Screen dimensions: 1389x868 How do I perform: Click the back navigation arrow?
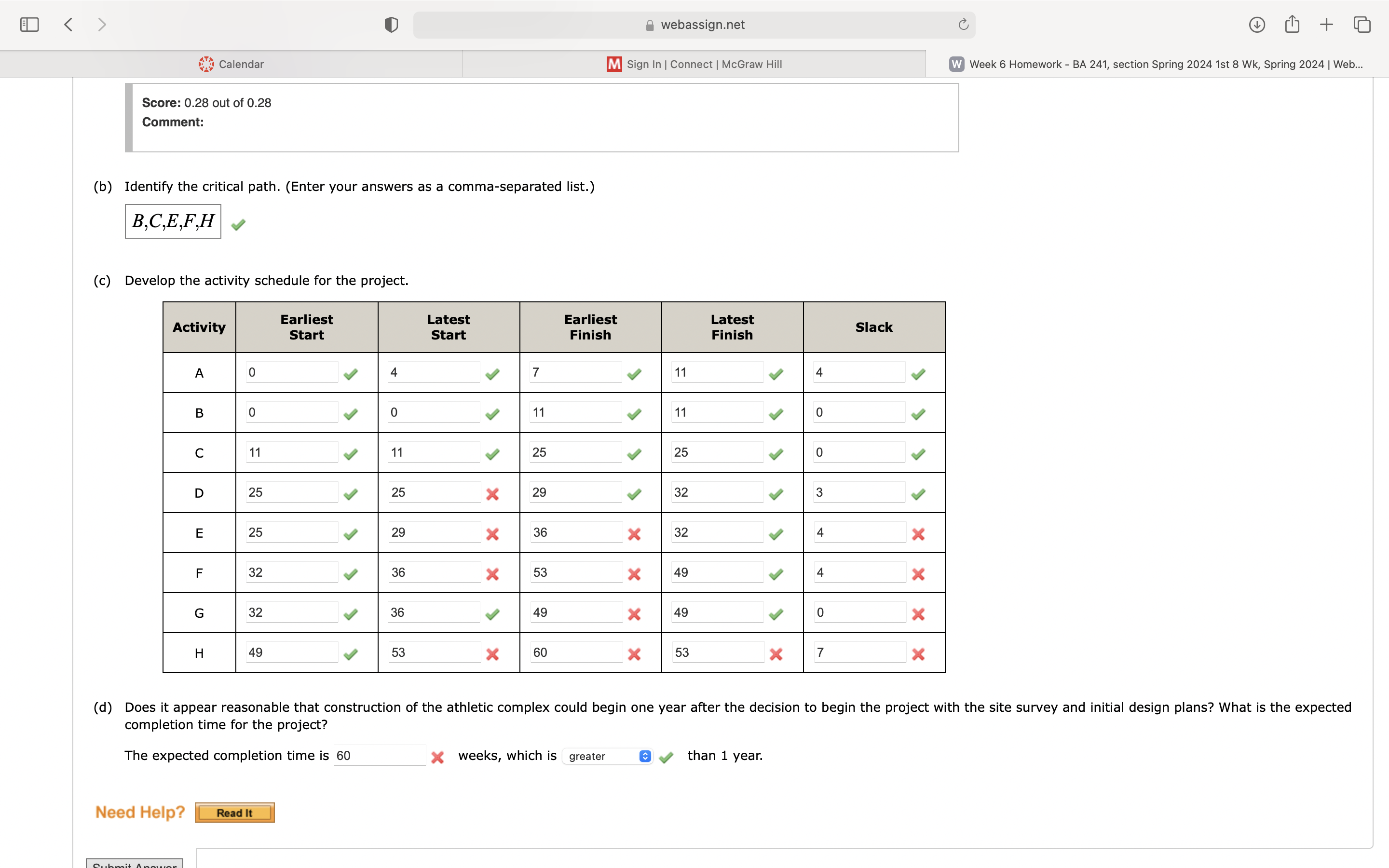(68, 25)
